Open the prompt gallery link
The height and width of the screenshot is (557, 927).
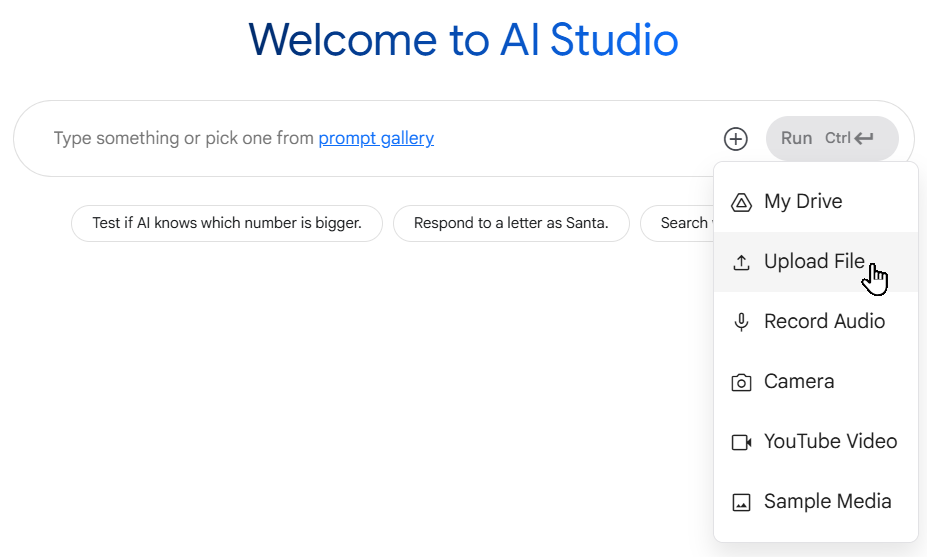pyautogui.click(x=376, y=138)
